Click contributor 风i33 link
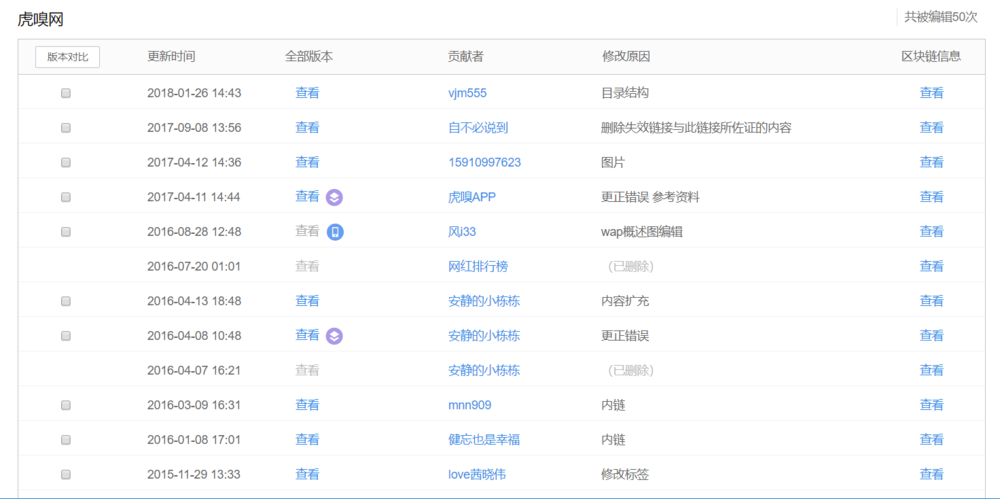Viewport: 1000px width, 499px height. [462, 232]
